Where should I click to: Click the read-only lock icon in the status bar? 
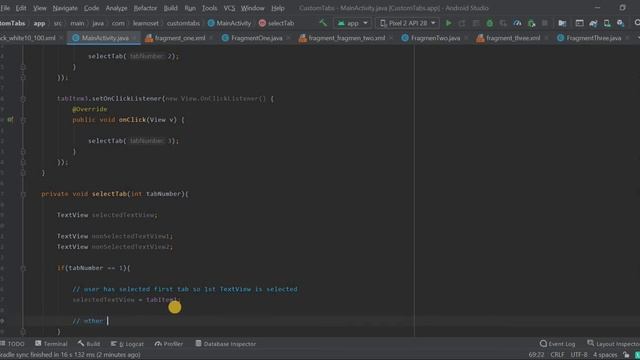[626, 355]
